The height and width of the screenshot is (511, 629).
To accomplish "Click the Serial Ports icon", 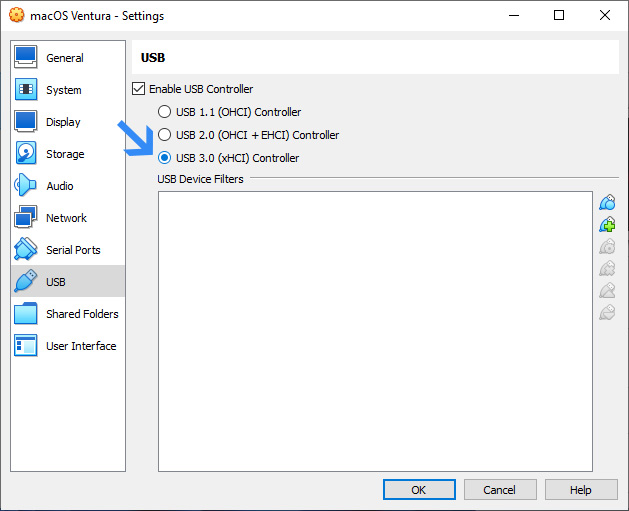I will (x=26, y=250).
